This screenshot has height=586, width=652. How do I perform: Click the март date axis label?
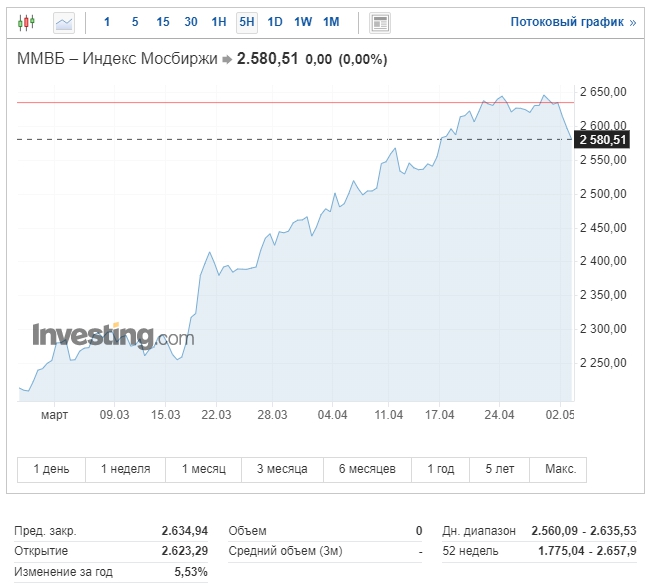(54, 415)
